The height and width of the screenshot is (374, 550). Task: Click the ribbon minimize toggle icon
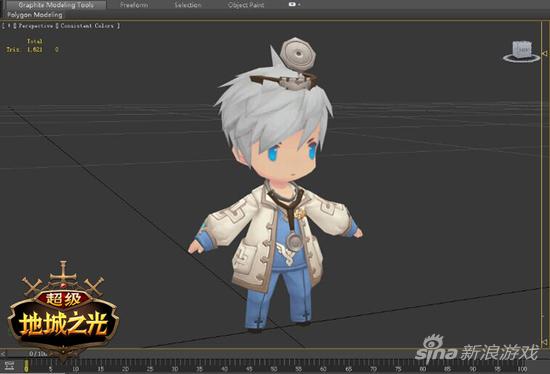[292, 5]
